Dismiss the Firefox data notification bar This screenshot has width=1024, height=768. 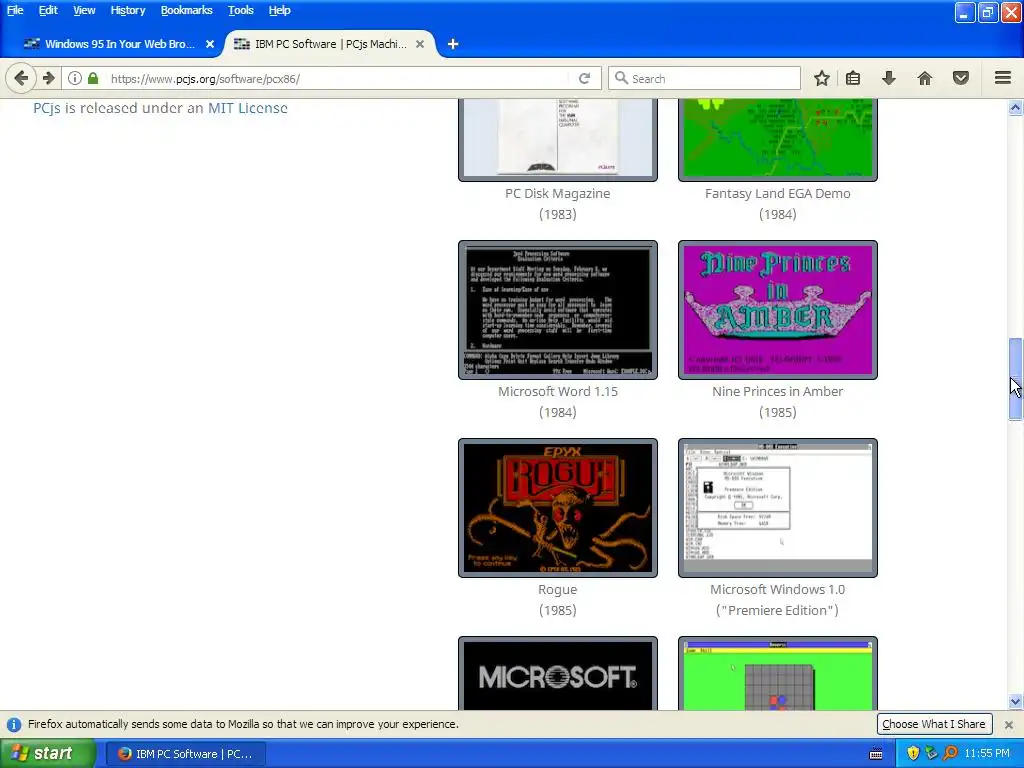[x=1008, y=724]
